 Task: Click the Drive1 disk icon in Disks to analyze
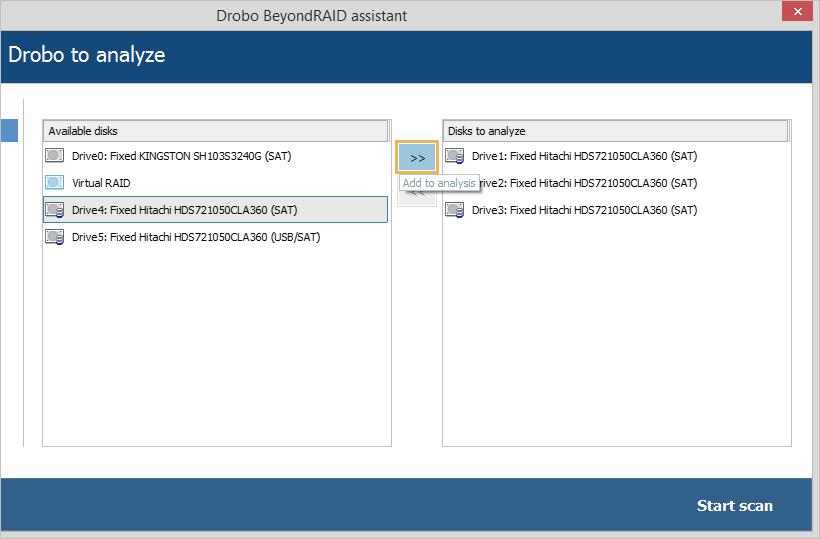(455, 156)
